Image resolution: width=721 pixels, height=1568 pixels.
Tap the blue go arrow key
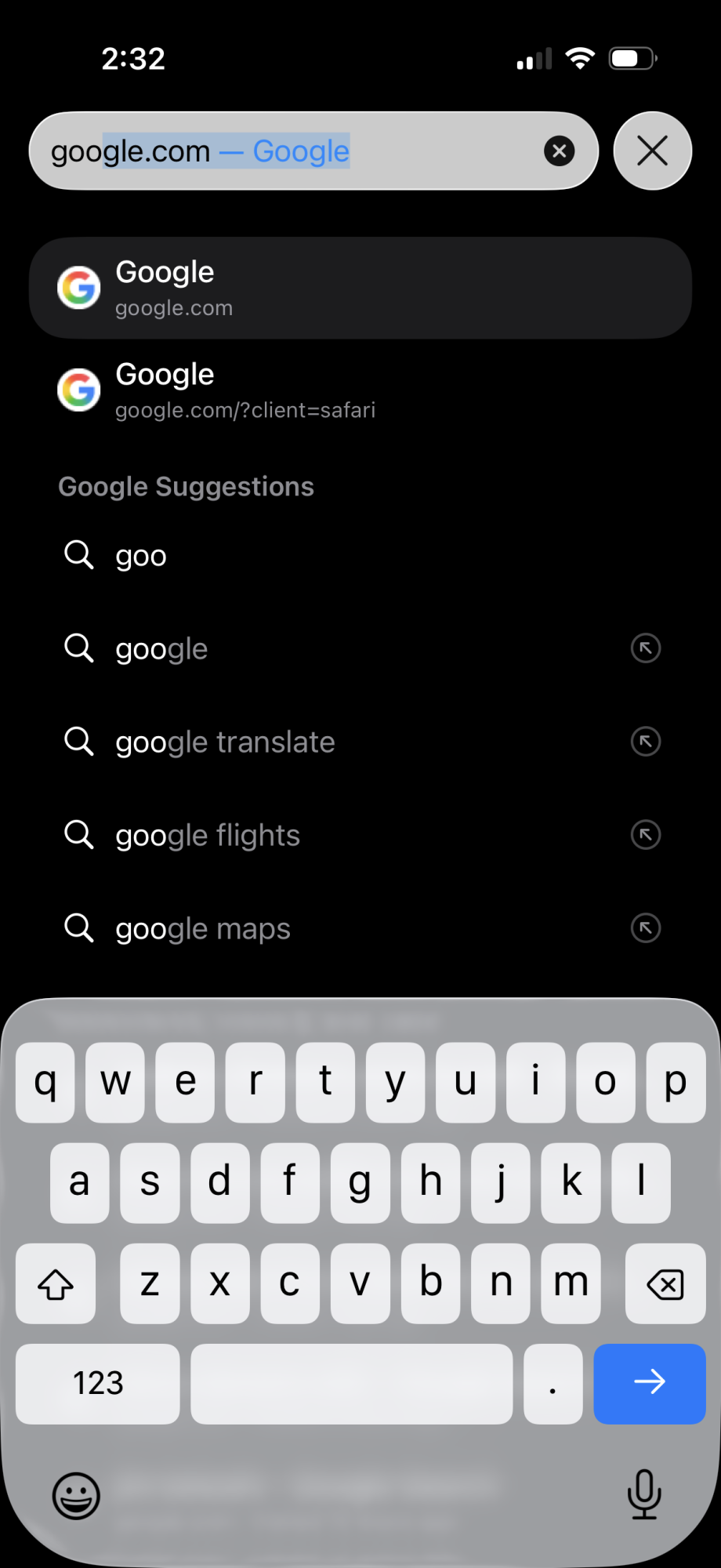(650, 1384)
